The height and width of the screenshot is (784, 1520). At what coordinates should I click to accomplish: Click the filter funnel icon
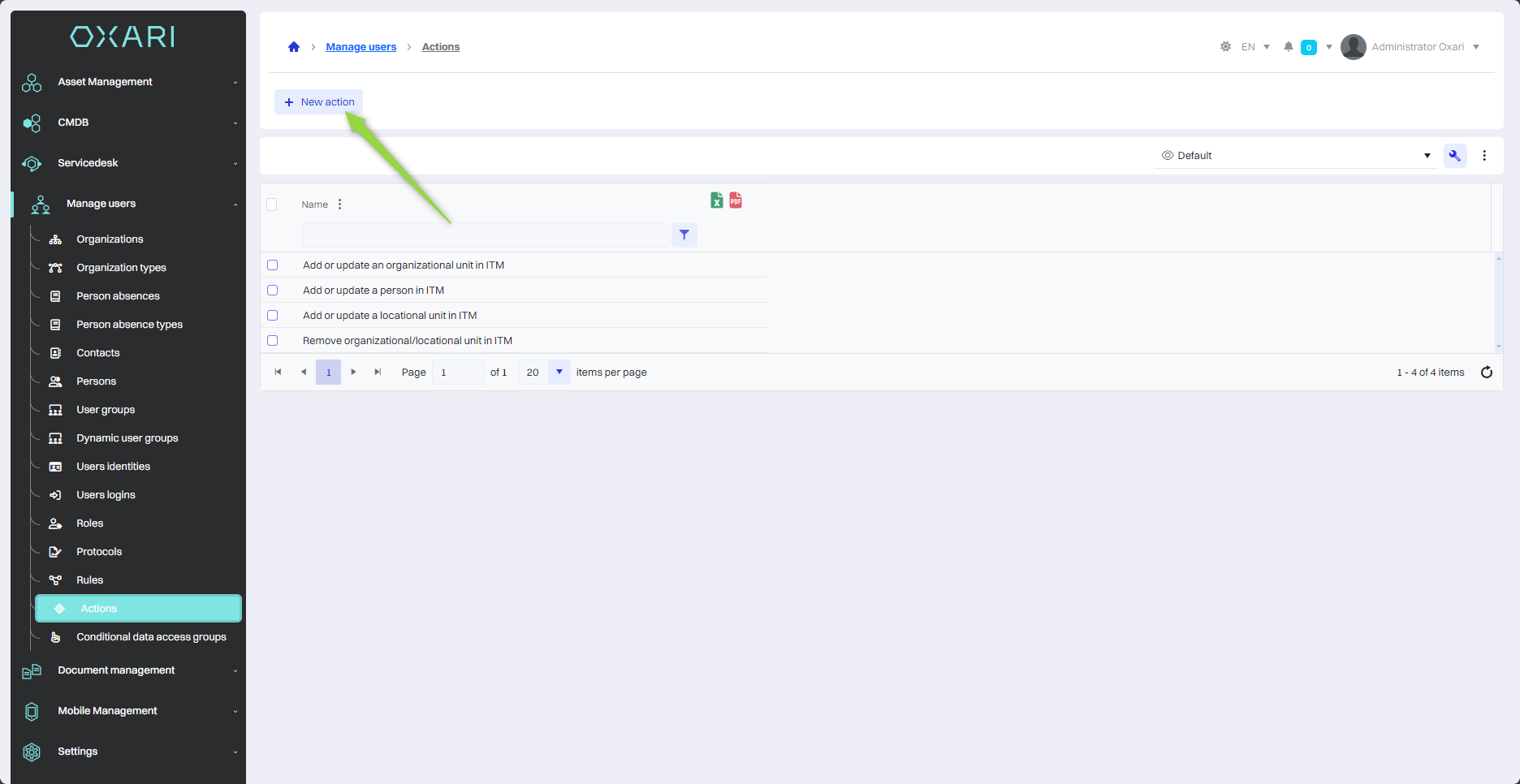click(x=684, y=235)
